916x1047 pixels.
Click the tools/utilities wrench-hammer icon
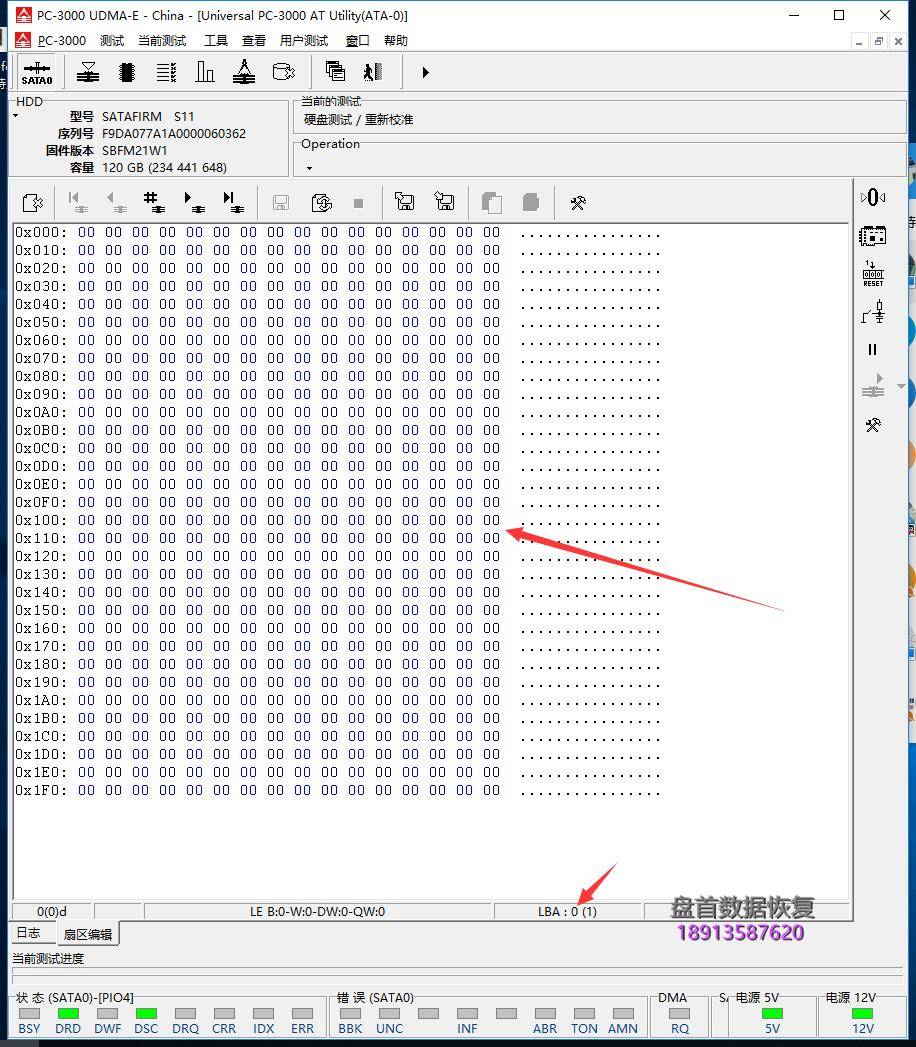(x=873, y=425)
